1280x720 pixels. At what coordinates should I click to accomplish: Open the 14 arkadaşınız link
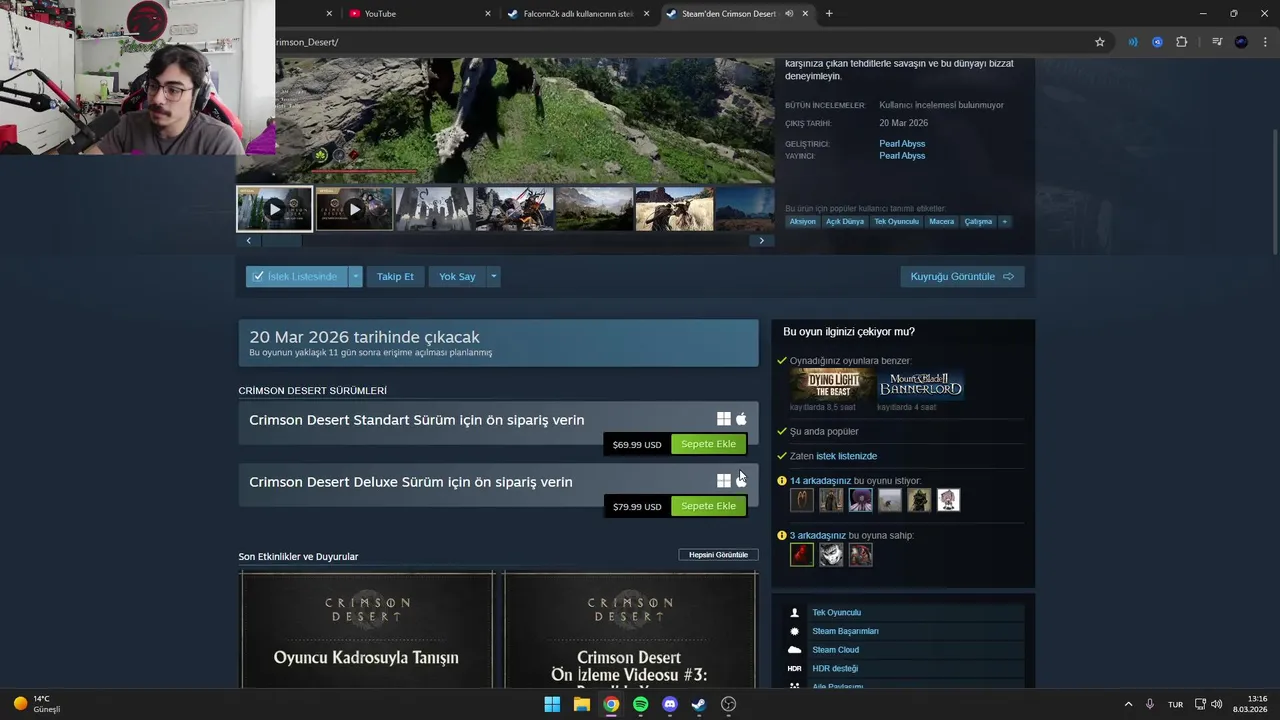point(820,481)
